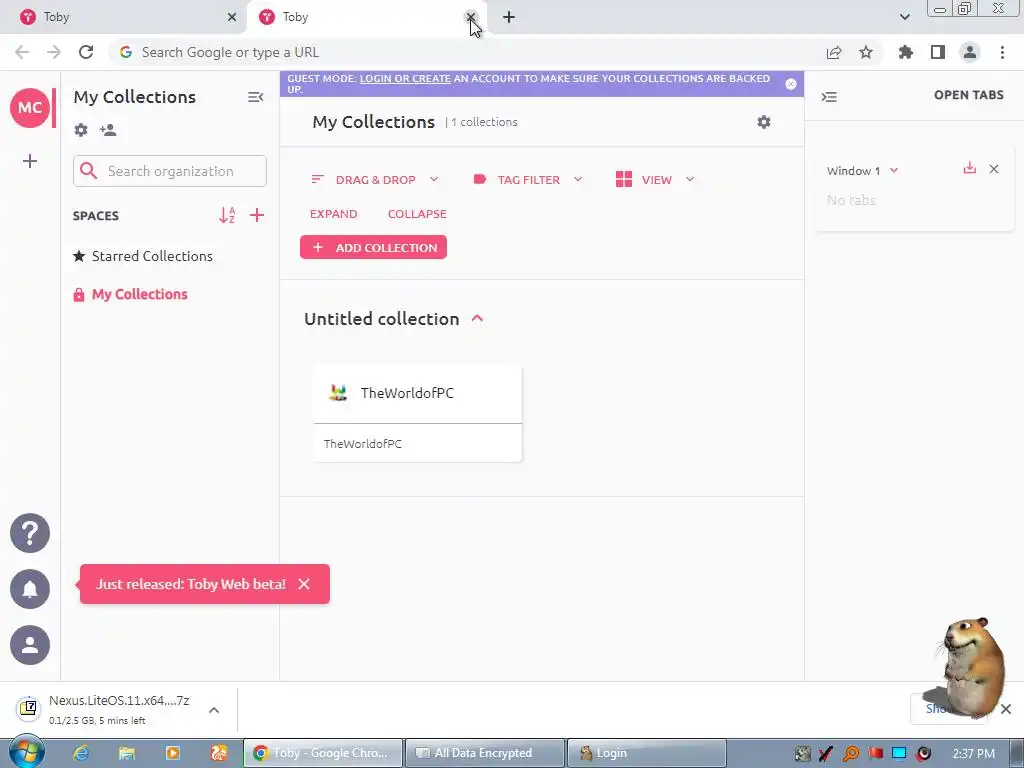The height and width of the screenshot is (768, 1024).
Task: Close the first Toby tab
Action: (x=232, y=17)
